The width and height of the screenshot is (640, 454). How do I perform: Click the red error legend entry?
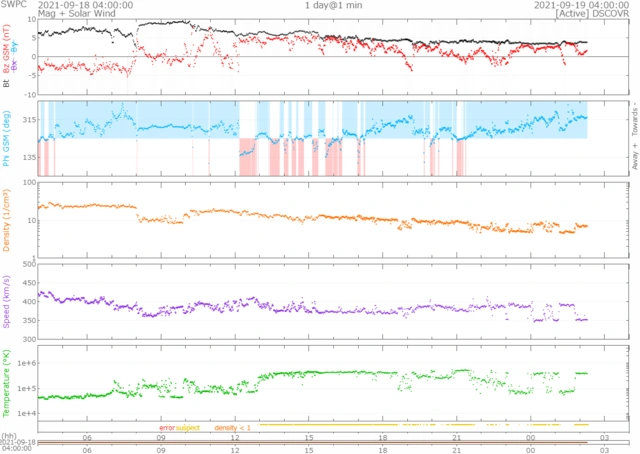[166, 427]
